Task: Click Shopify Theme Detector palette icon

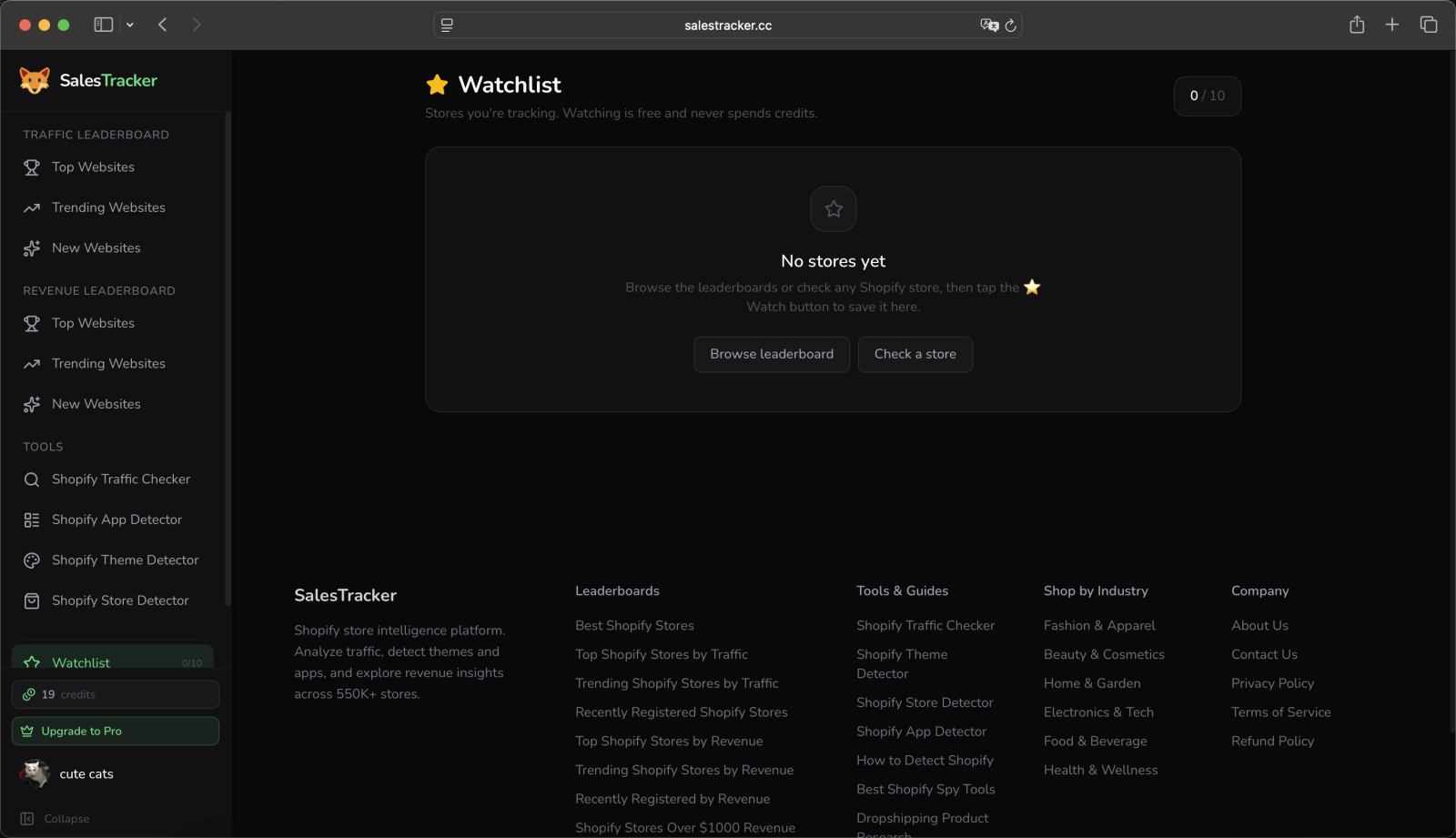Action: point(32,560)
